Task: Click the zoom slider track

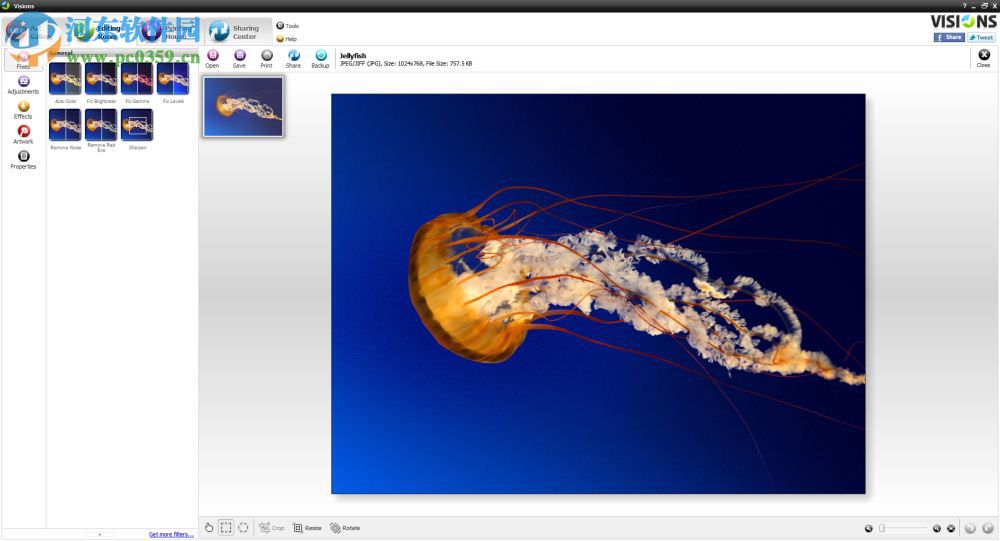Action: tap(904, 528)
